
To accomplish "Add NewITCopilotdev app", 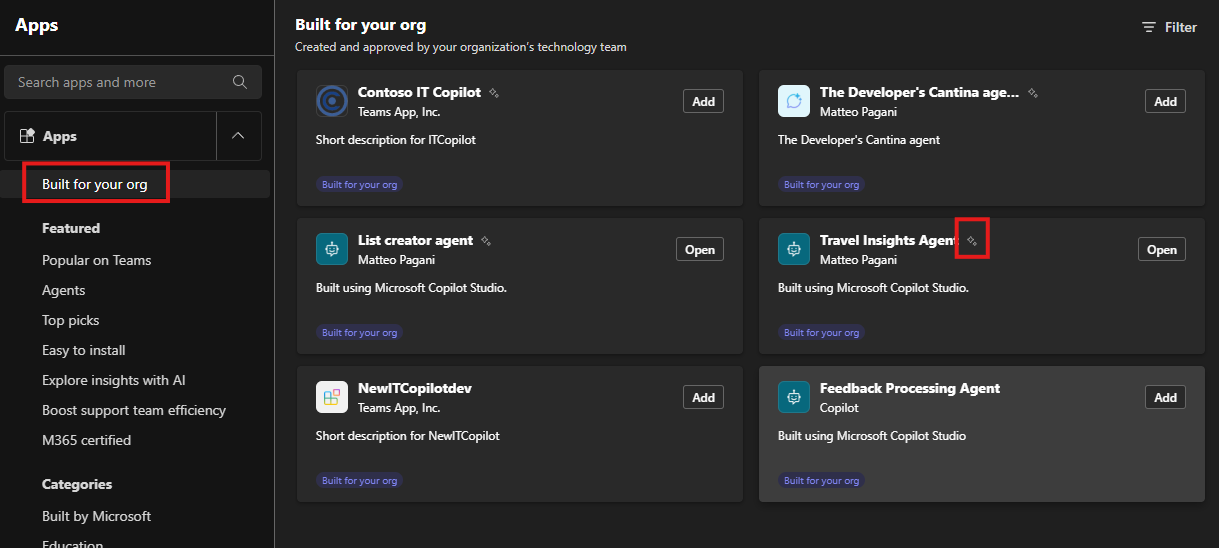I will 704,397.
